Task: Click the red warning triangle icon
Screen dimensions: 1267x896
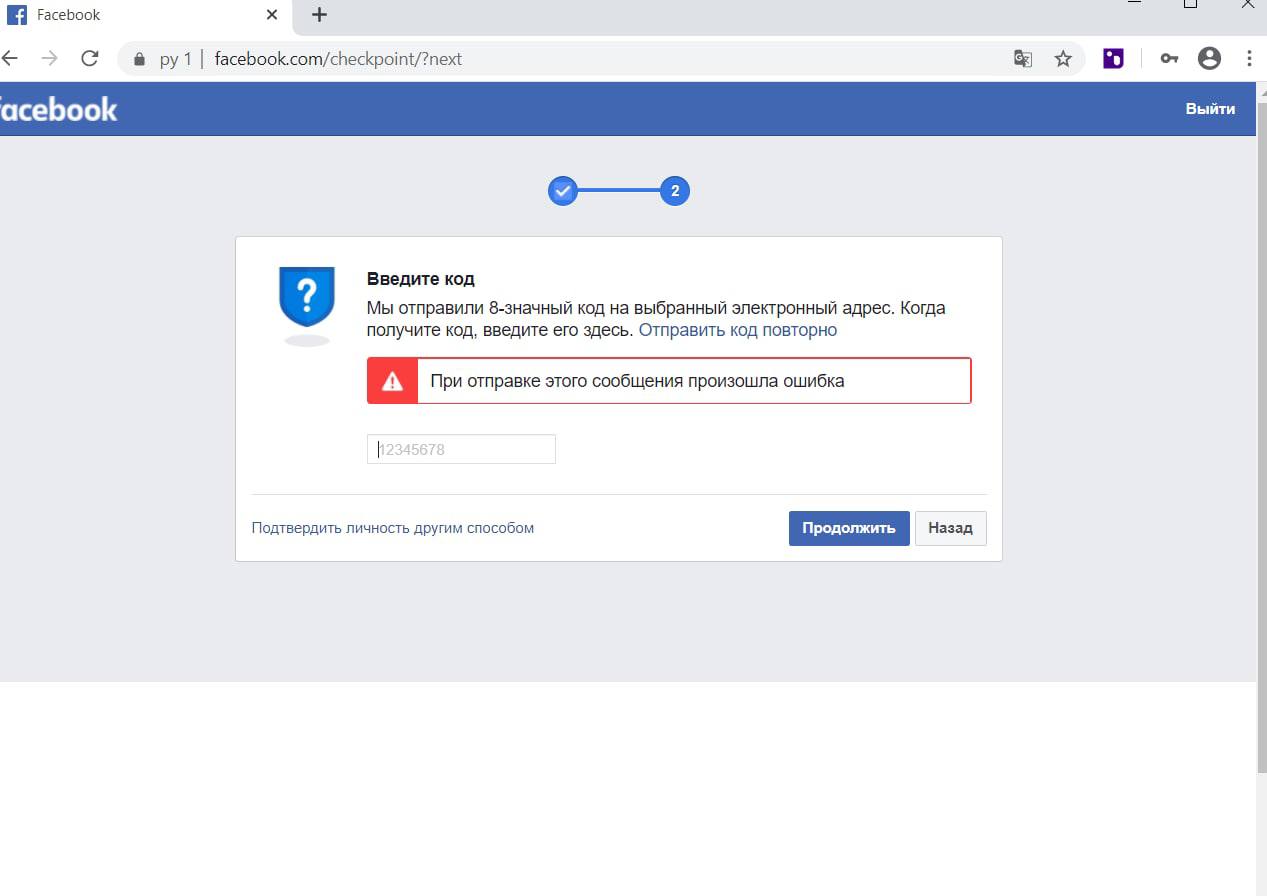Action: click(392, 381)
